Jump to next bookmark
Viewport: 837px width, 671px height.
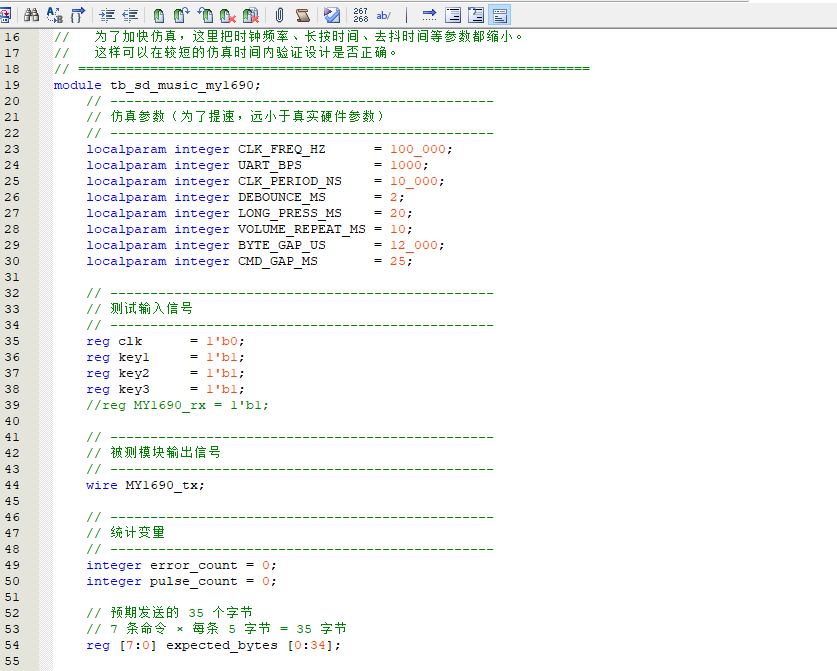click(x=181, y=15)
